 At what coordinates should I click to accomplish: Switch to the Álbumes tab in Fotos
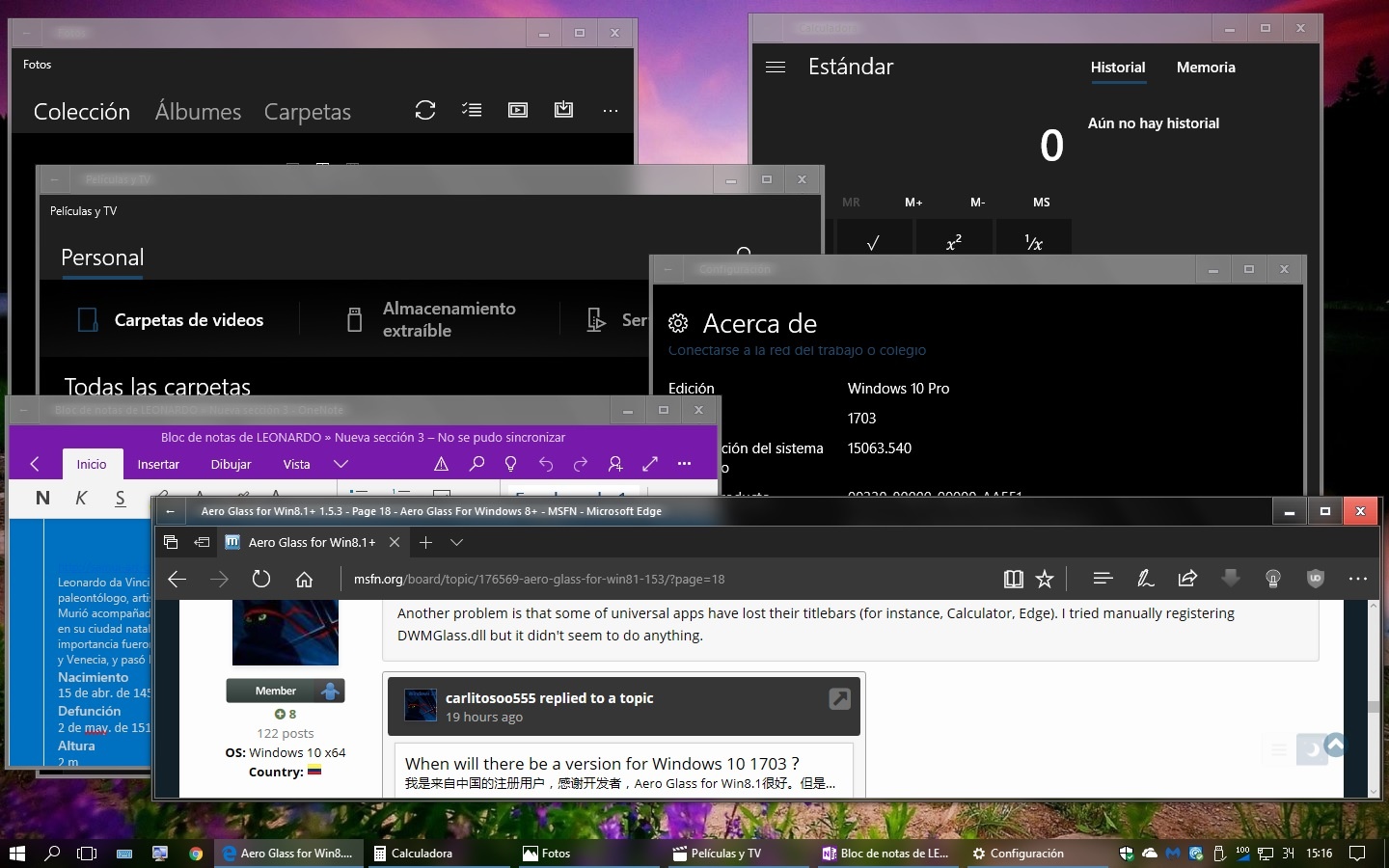pos(198,112)
